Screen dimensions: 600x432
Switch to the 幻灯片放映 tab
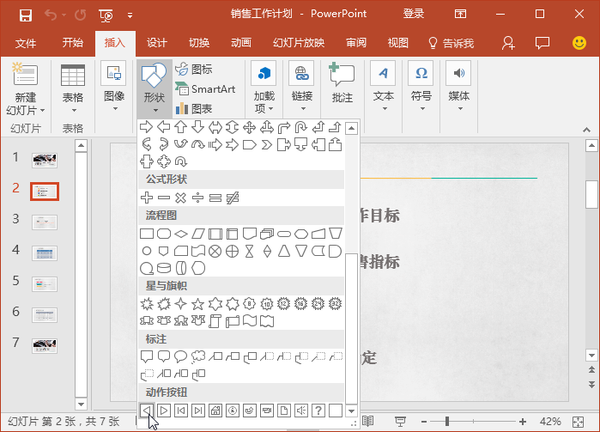299,43
